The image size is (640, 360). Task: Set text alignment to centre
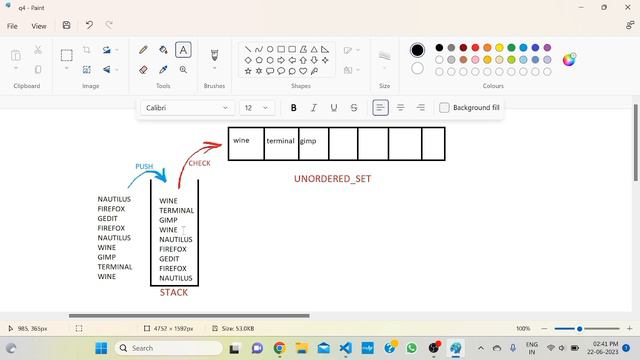click(400, 108)
